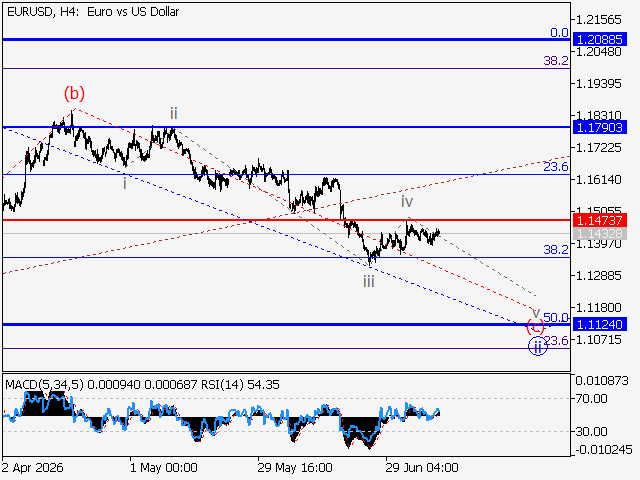Click the gray 1.14328 current price tag
Screen dimensions: 640x480
[x=600, y=234]
